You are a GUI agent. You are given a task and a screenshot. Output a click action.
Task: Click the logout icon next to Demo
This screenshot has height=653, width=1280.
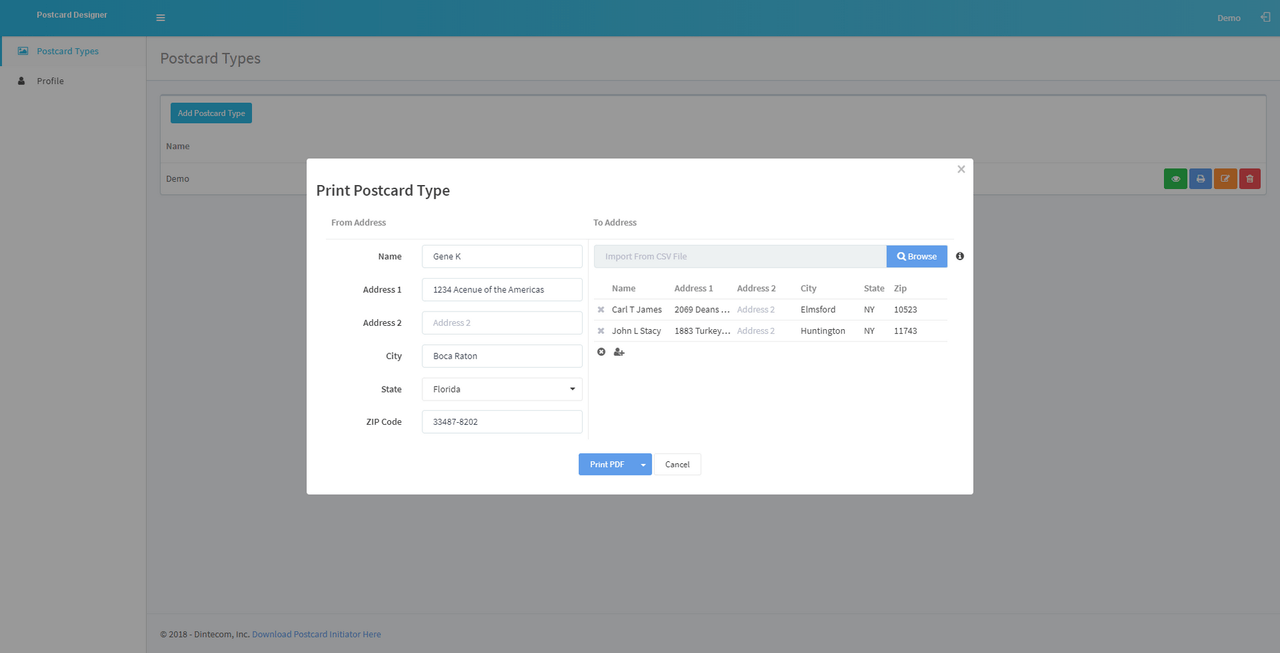[x=1265, y=17]
